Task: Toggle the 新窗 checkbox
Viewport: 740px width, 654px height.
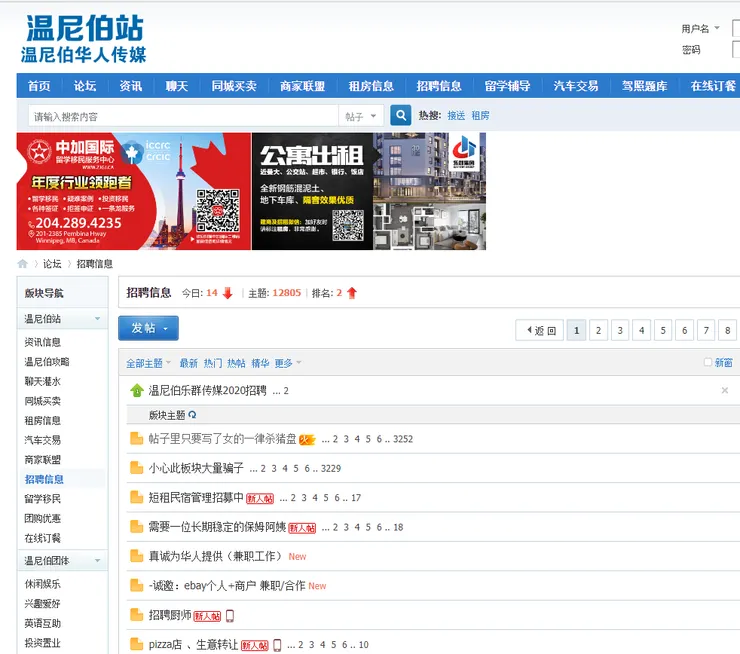Action: pos(707,362)
